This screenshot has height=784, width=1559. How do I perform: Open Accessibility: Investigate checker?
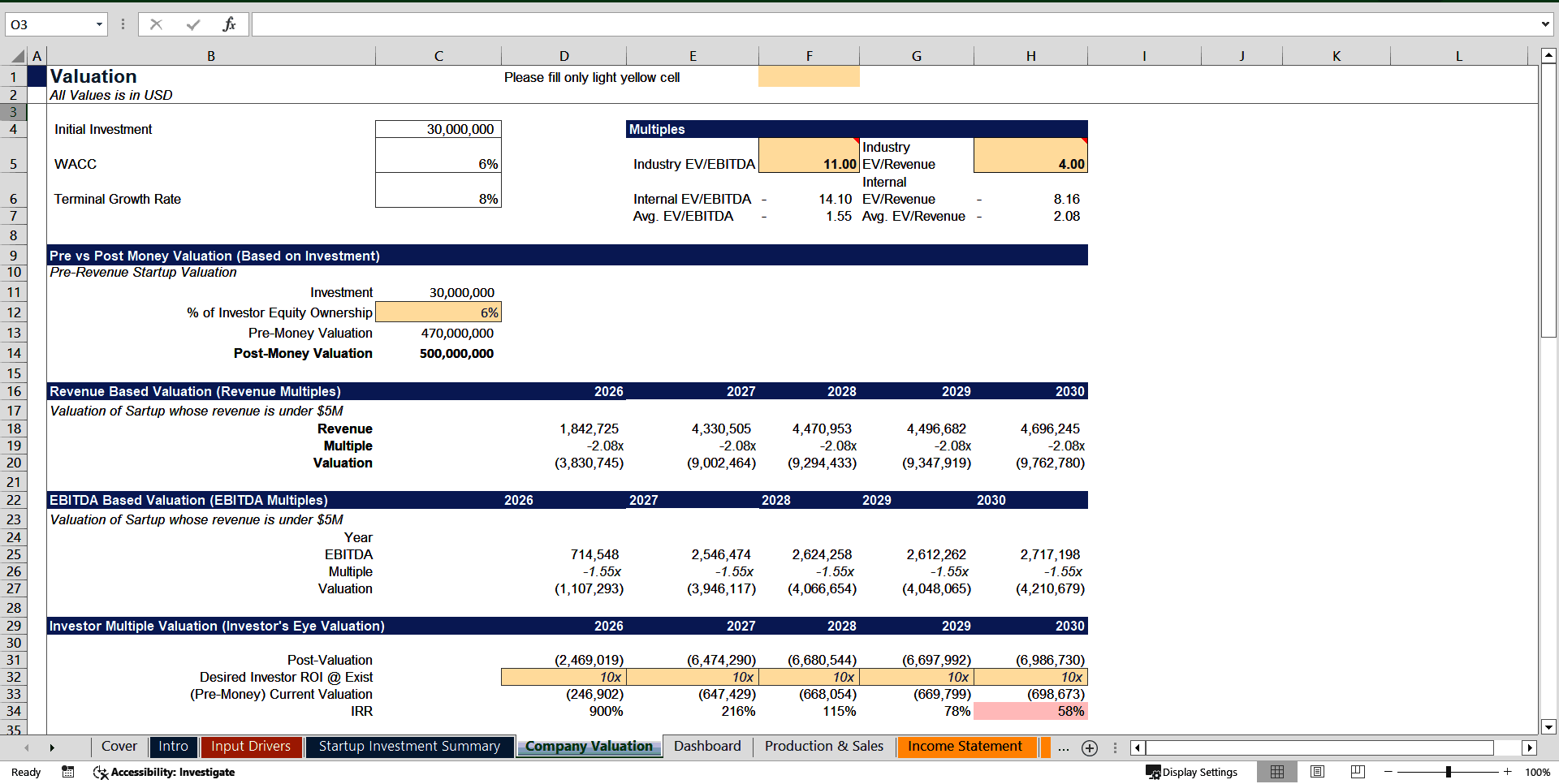click(x=164, y=772)
